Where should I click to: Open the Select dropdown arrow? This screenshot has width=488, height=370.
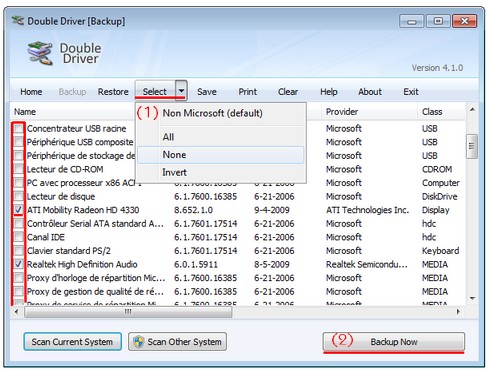pos(181,90)
